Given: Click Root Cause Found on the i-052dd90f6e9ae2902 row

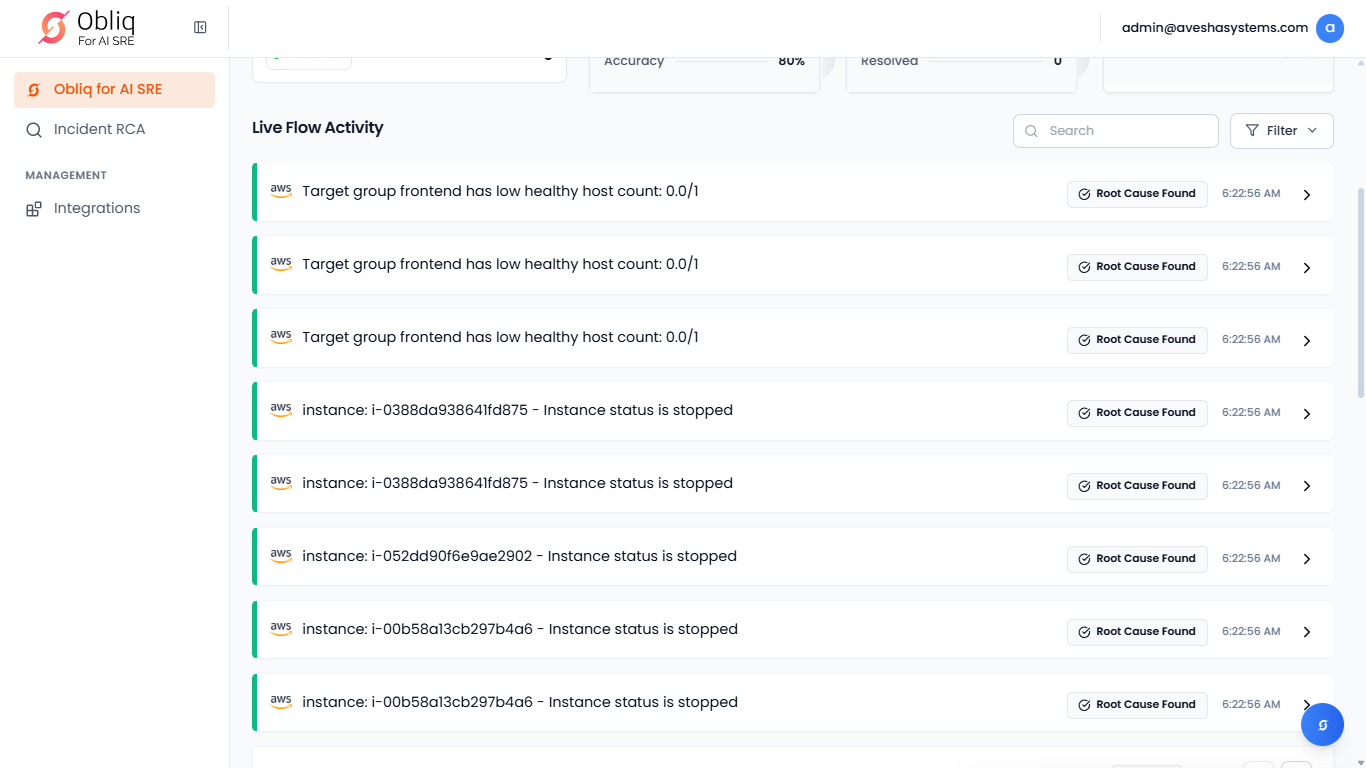Looking at the screenshot, I should [x=1137, y=559].
